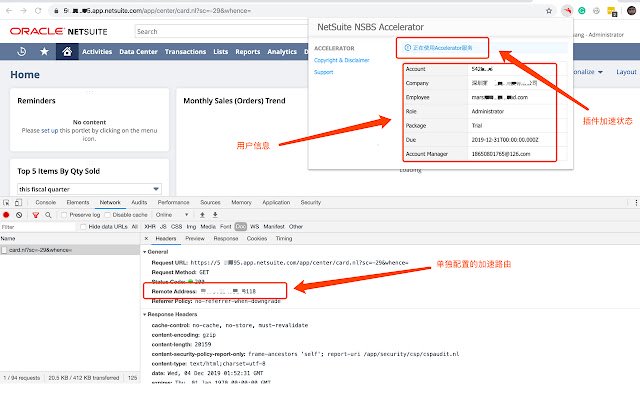Switch to the Elements tab
The width and height of the screenshot is (640, 400).
(x=78, y=202)
